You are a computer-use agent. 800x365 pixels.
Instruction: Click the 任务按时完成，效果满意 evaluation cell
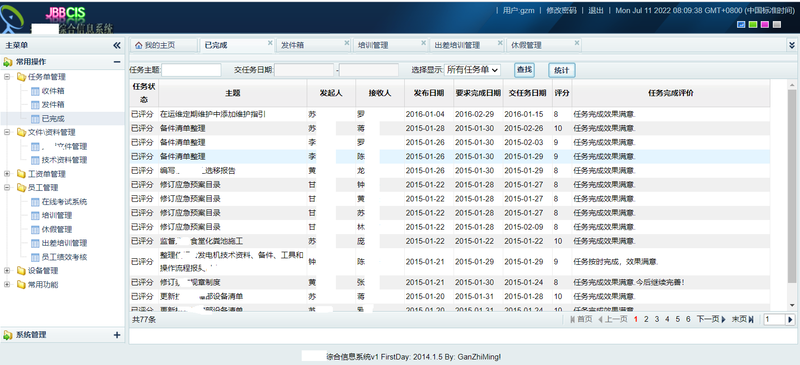[x=670, y=262]
